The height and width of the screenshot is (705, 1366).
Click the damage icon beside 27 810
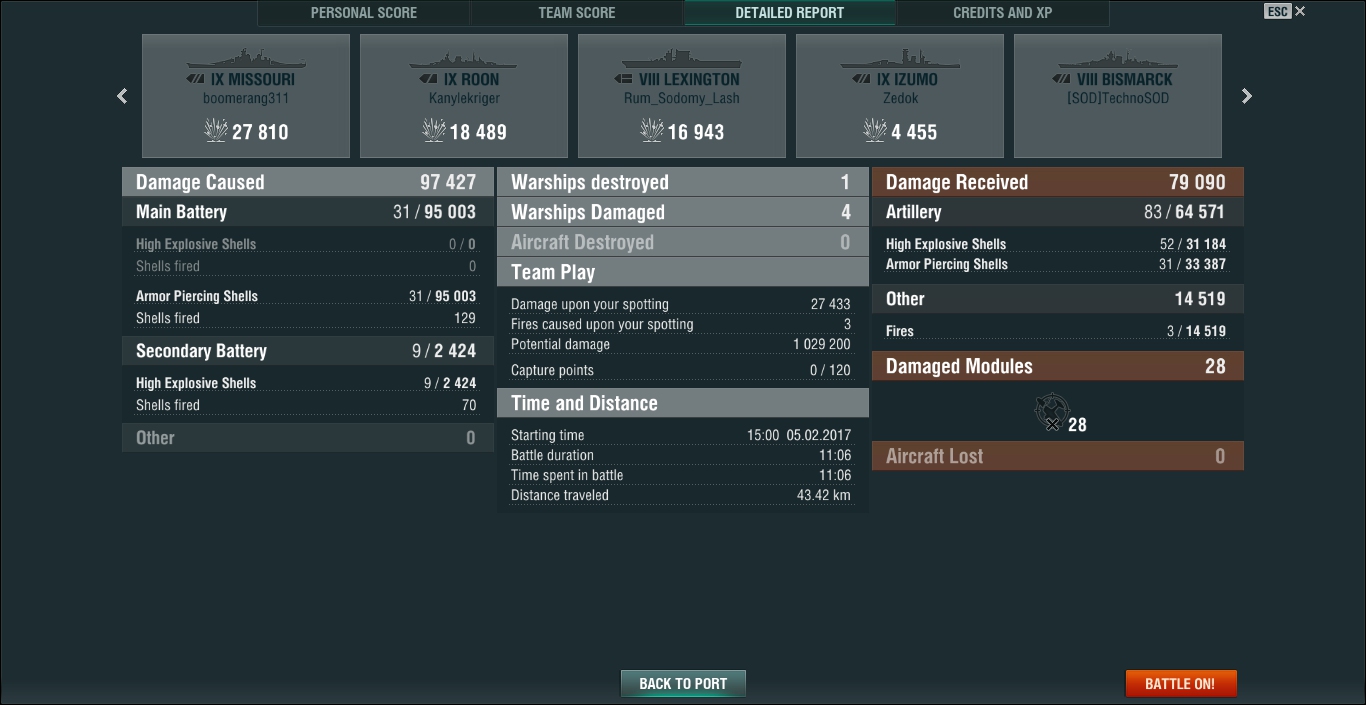point(216,130)
